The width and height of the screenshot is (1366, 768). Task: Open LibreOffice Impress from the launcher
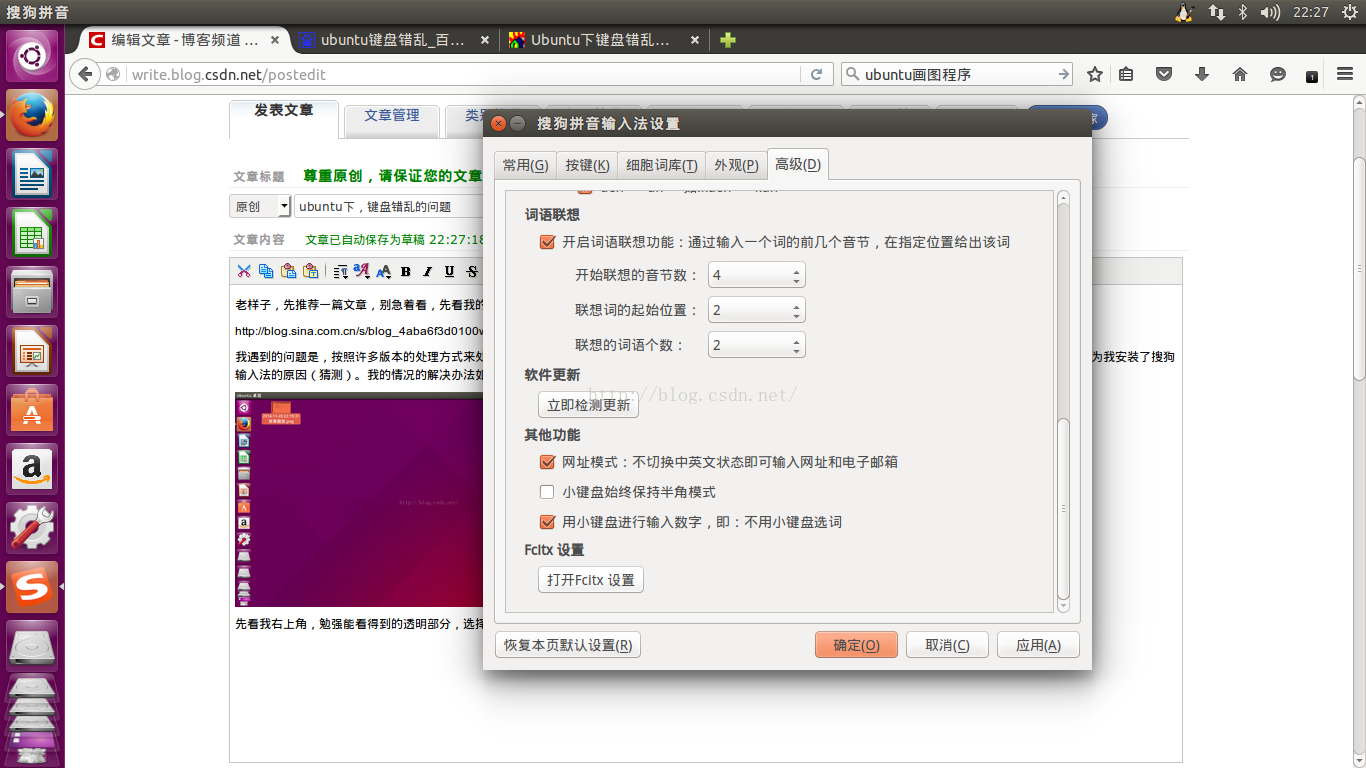[x=33, y=351]
